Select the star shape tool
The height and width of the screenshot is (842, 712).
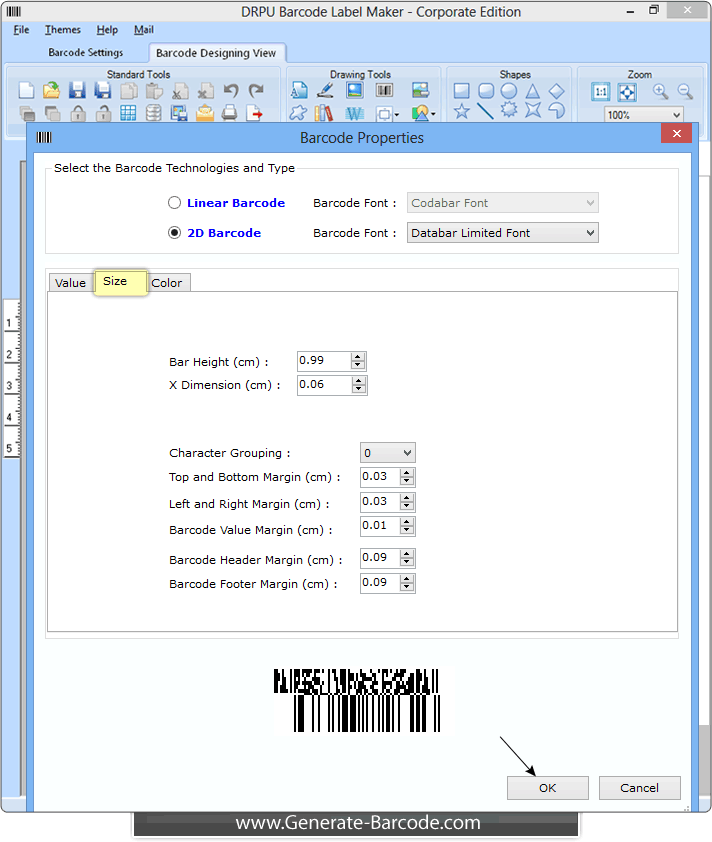[461, 112]
